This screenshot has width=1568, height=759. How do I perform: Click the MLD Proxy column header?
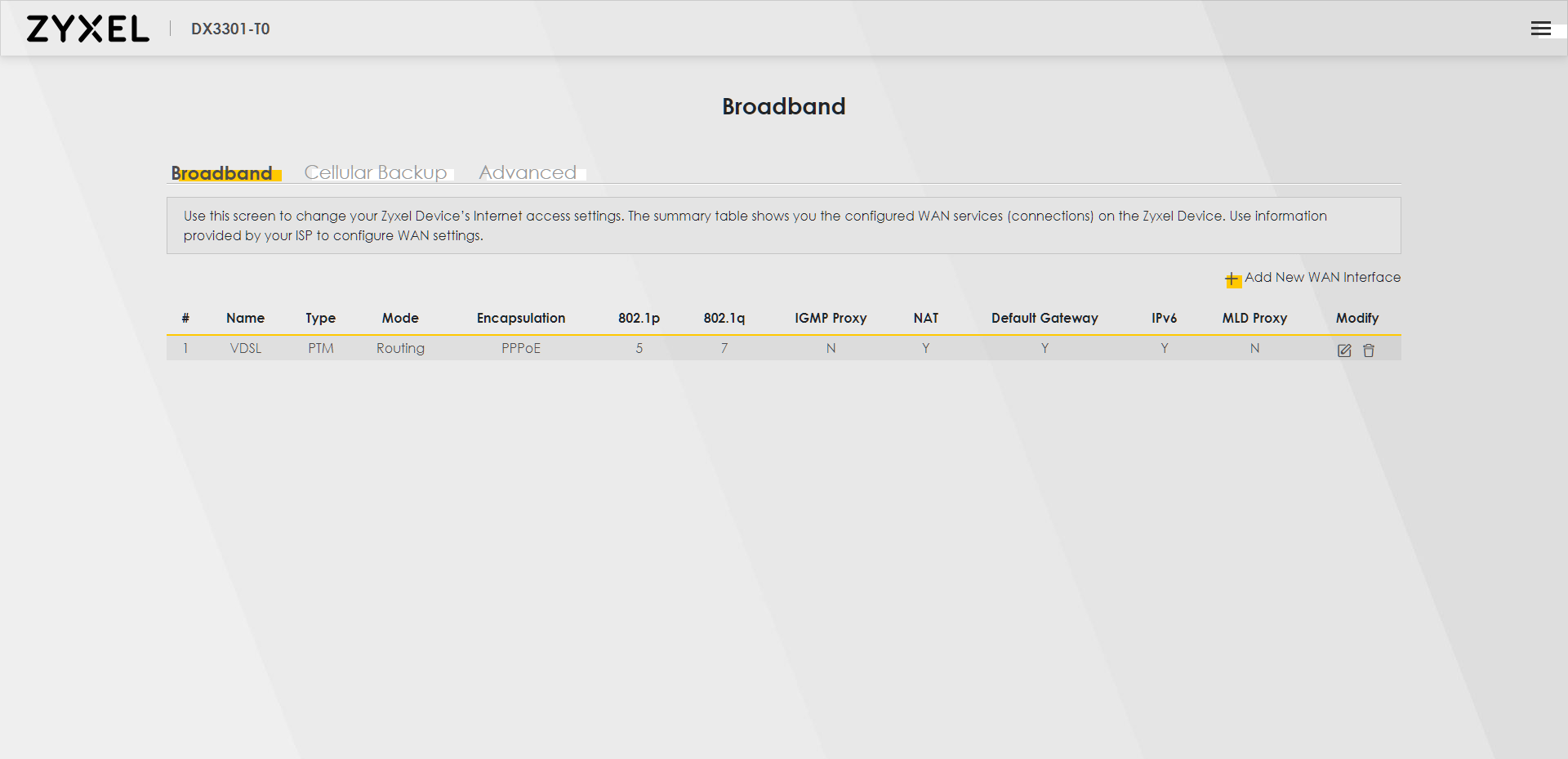(x=1254, y=318)
